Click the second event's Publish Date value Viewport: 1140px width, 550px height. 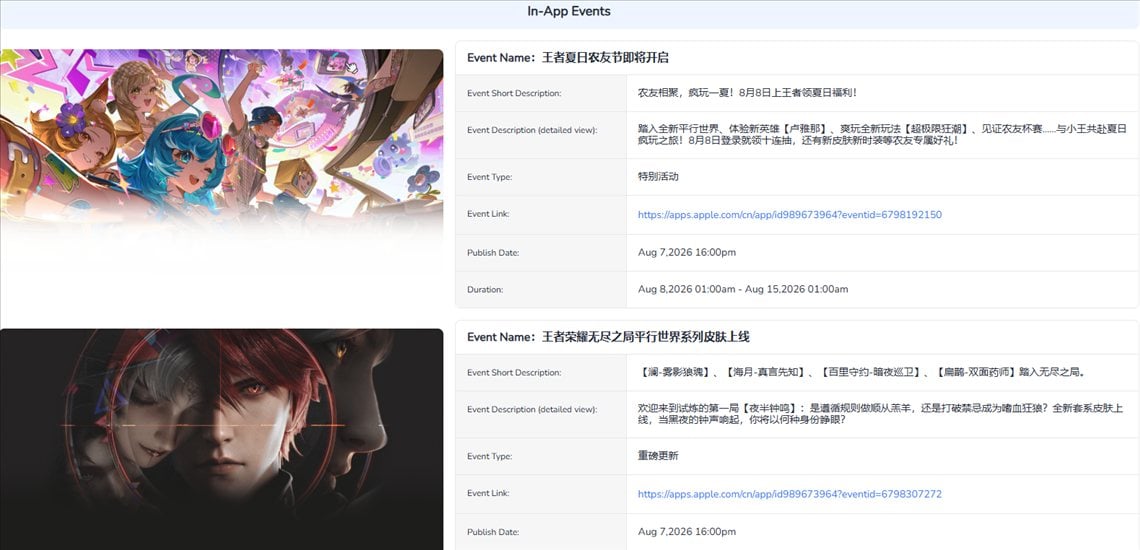[687, 532]
